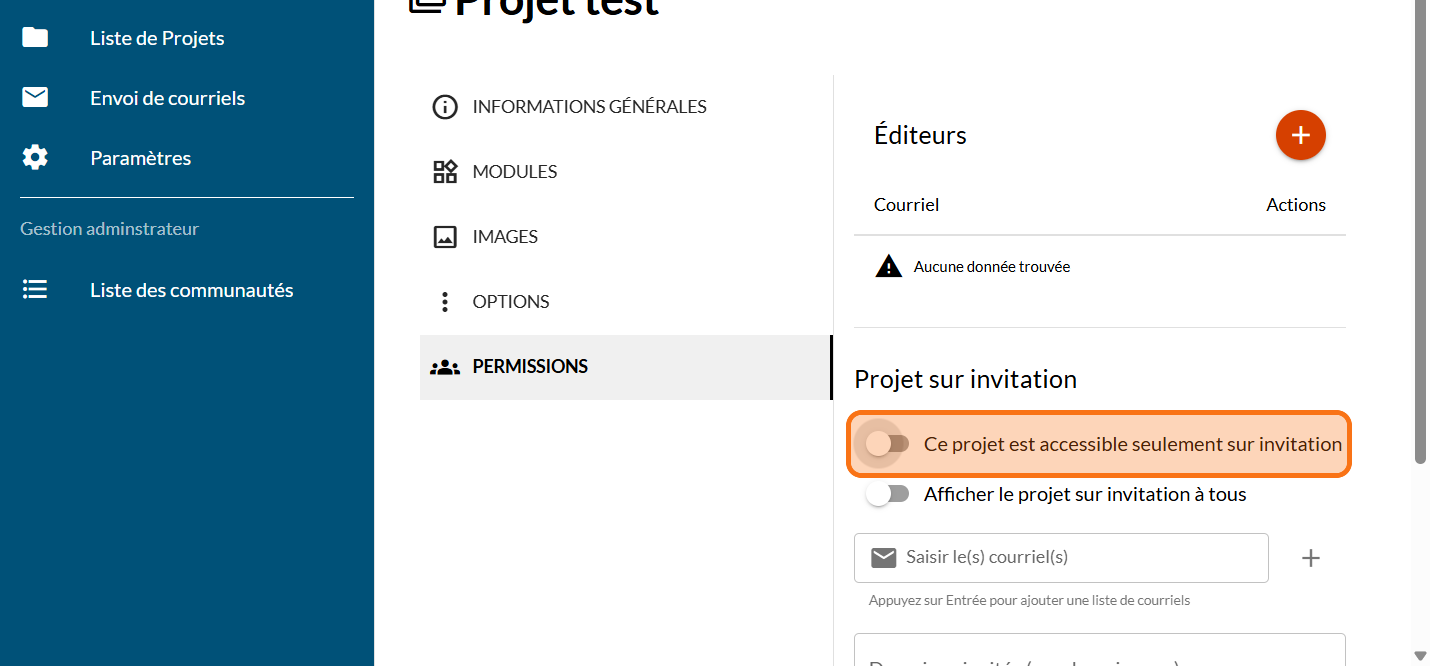The height and width of the screenshot is (666, 1430).
Task: Add an editor with the orange plus button
Action: tap(1300, 135)
